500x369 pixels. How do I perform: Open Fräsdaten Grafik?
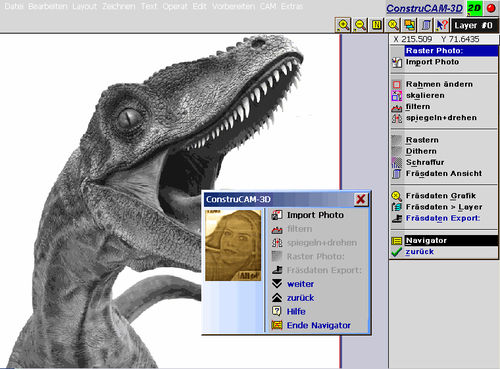point(441,196)
